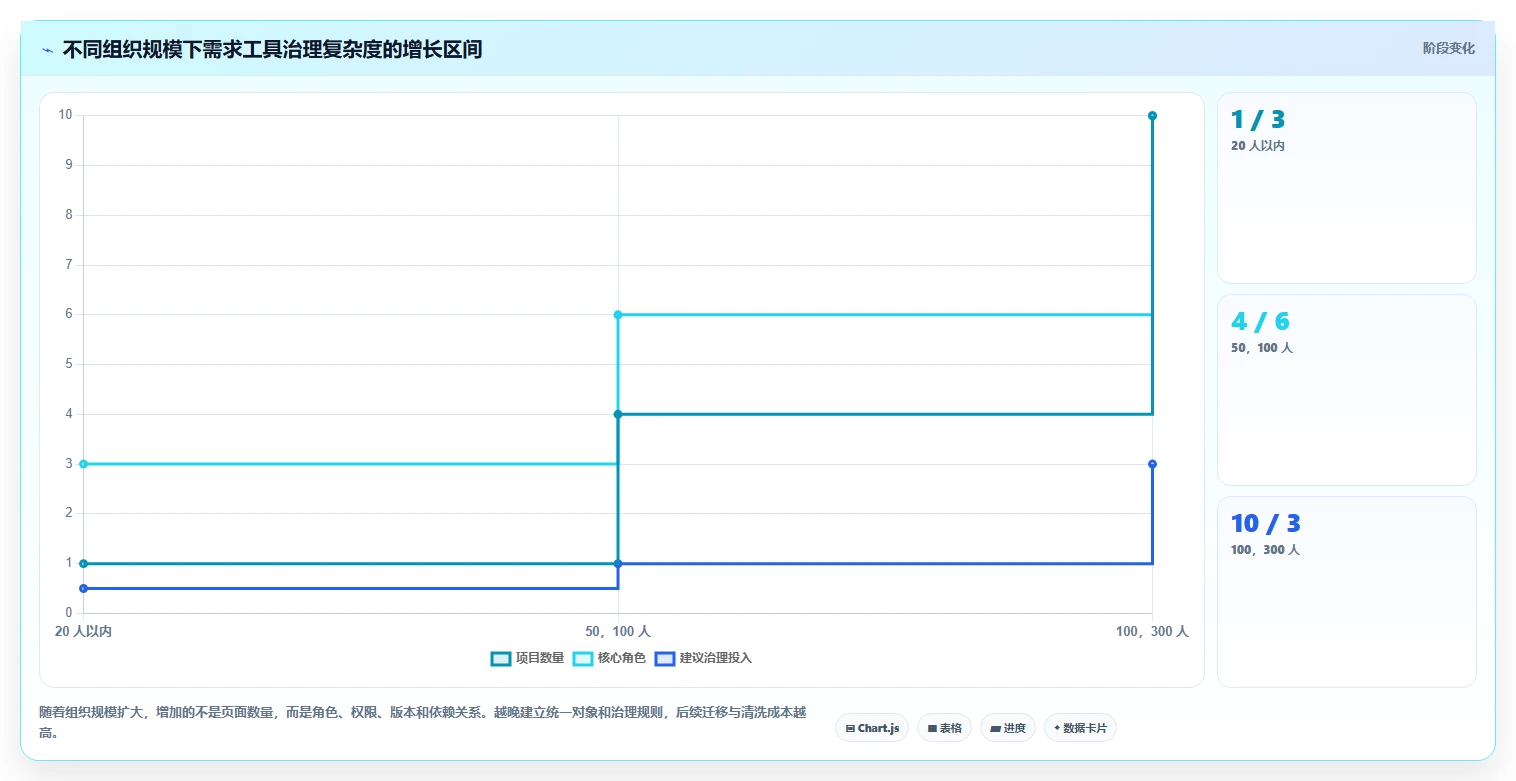Select the 4 / 6 data card

tap(1346, 390)
